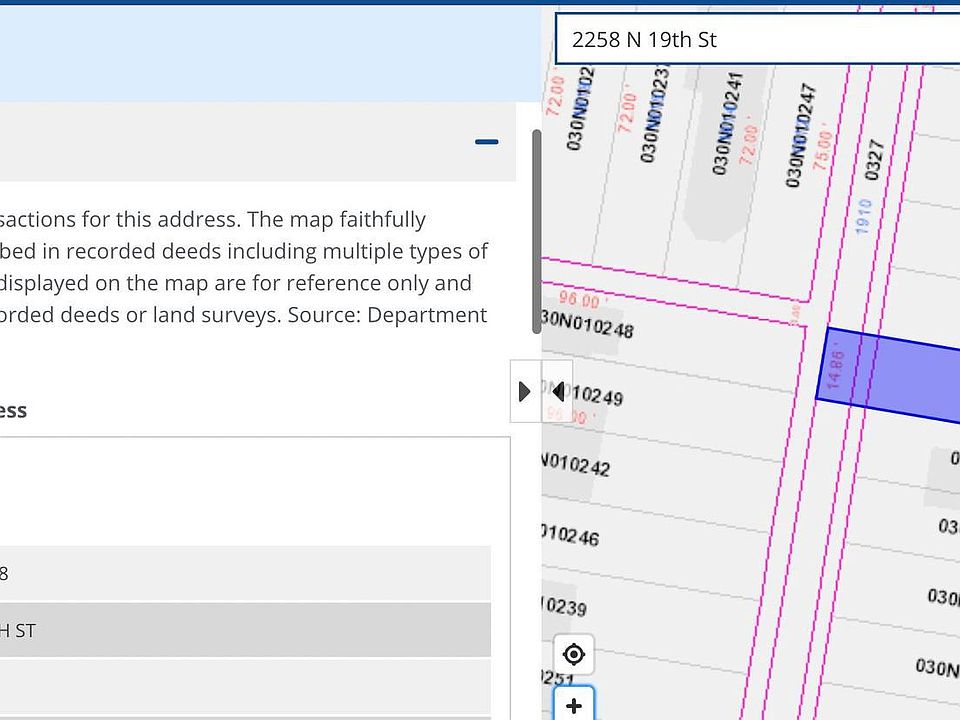Click parcel label 030N010241 on the map
This screenshot has width=960, height=720.
[x=728, y=123]
